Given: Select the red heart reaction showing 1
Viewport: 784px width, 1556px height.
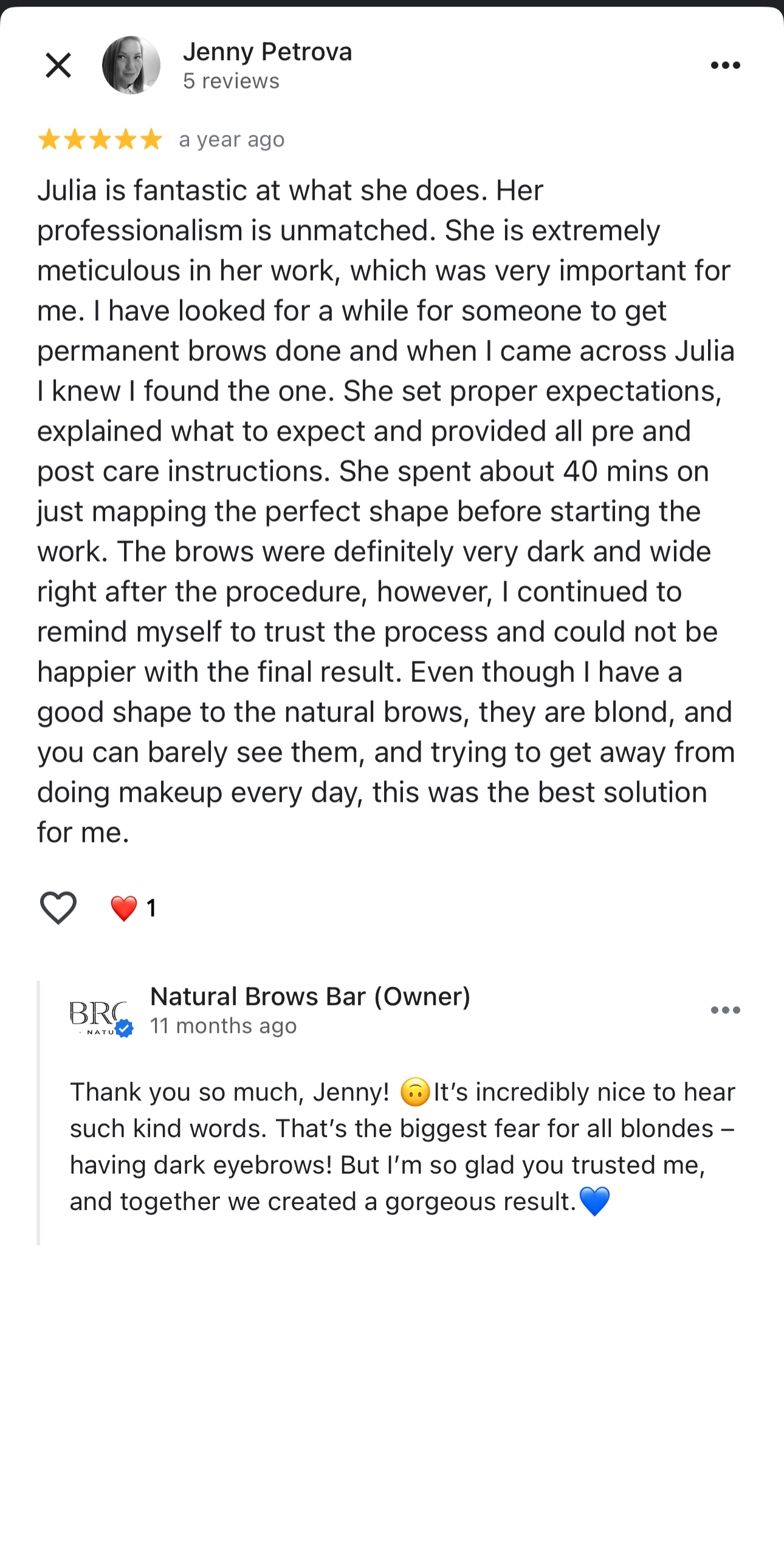Looking at the screenshot, I should (x=124, y=908).
